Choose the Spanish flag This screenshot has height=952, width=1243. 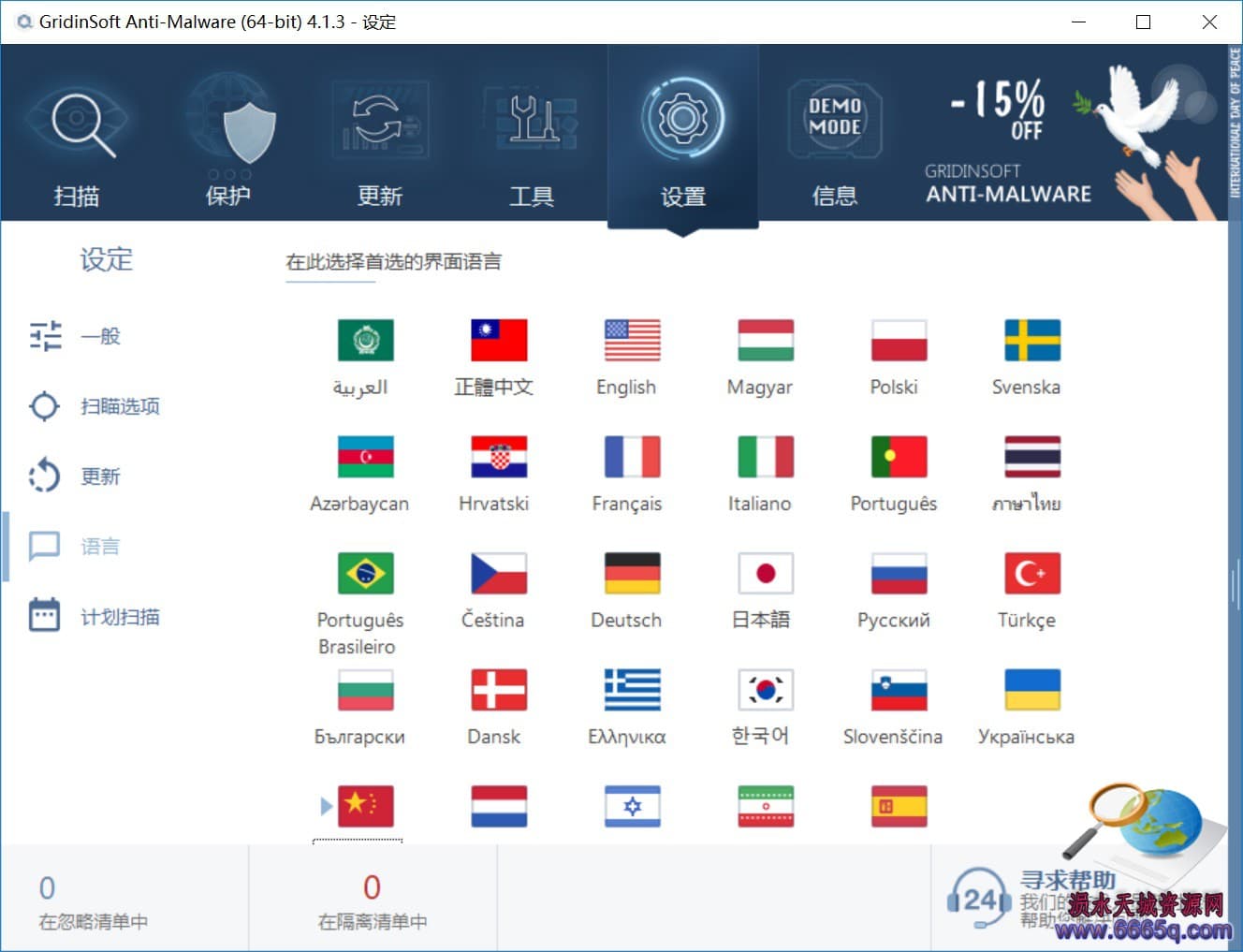click(x=899, y=806)
